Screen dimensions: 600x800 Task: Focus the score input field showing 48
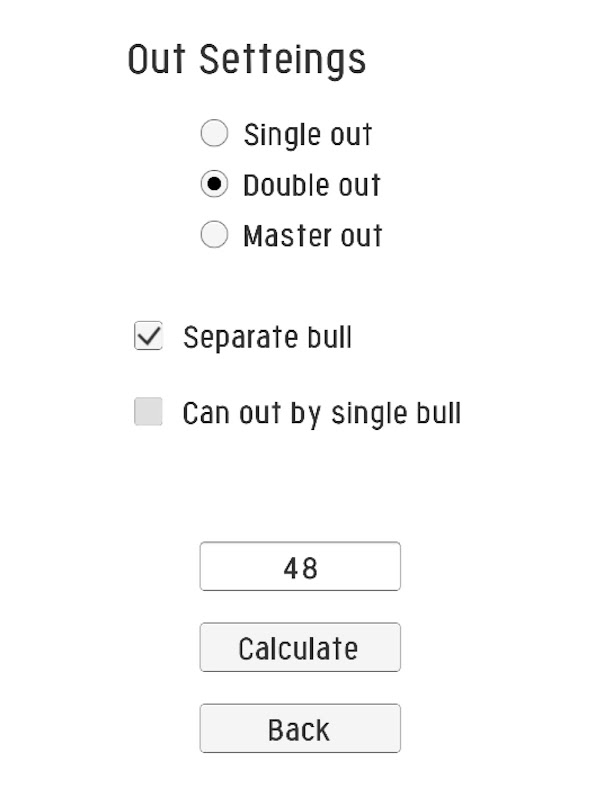[x=300, y=567]
